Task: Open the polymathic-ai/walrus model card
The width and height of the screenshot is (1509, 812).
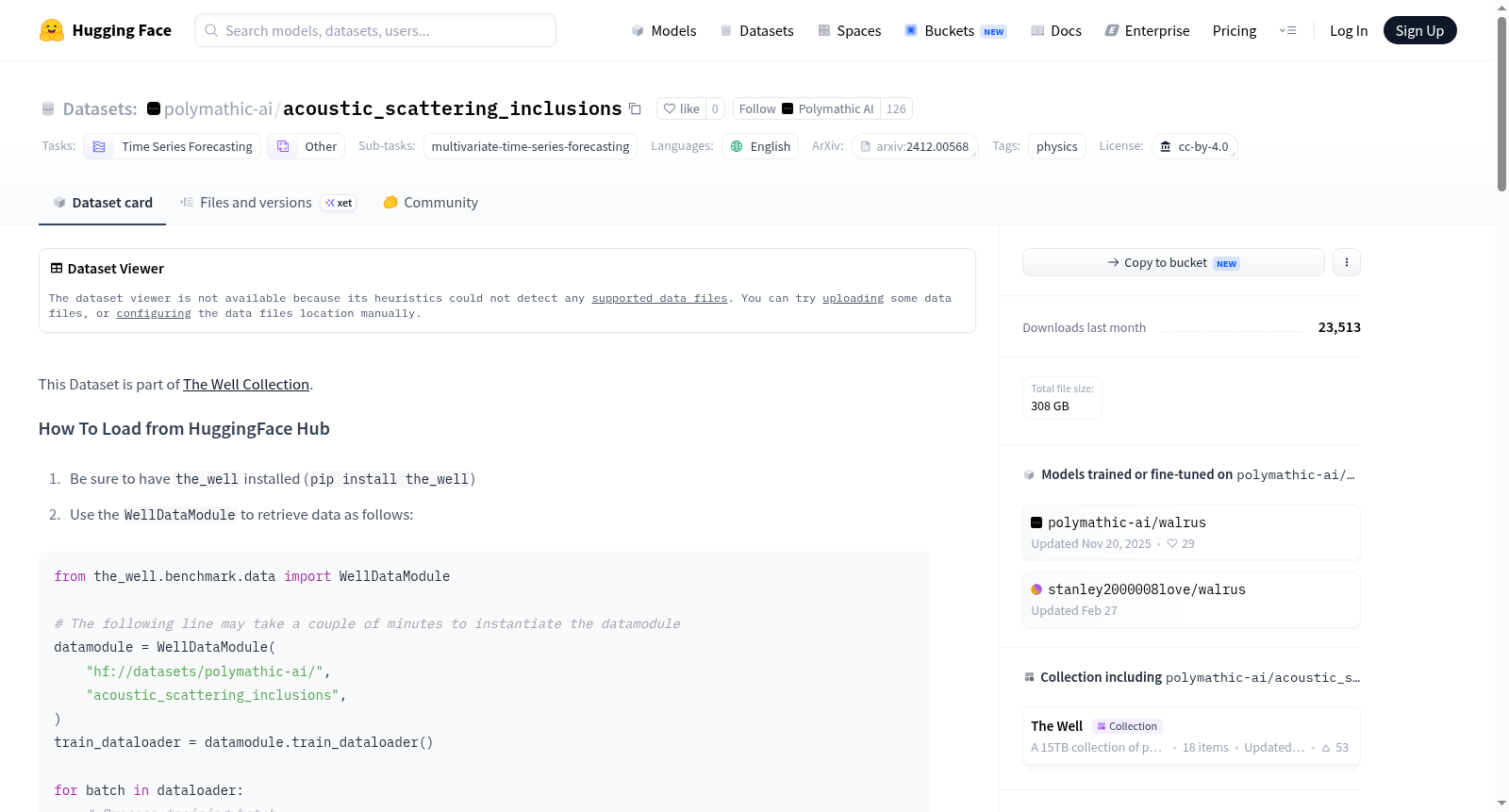Action: pyautogui.click(x=1191, y=533)
